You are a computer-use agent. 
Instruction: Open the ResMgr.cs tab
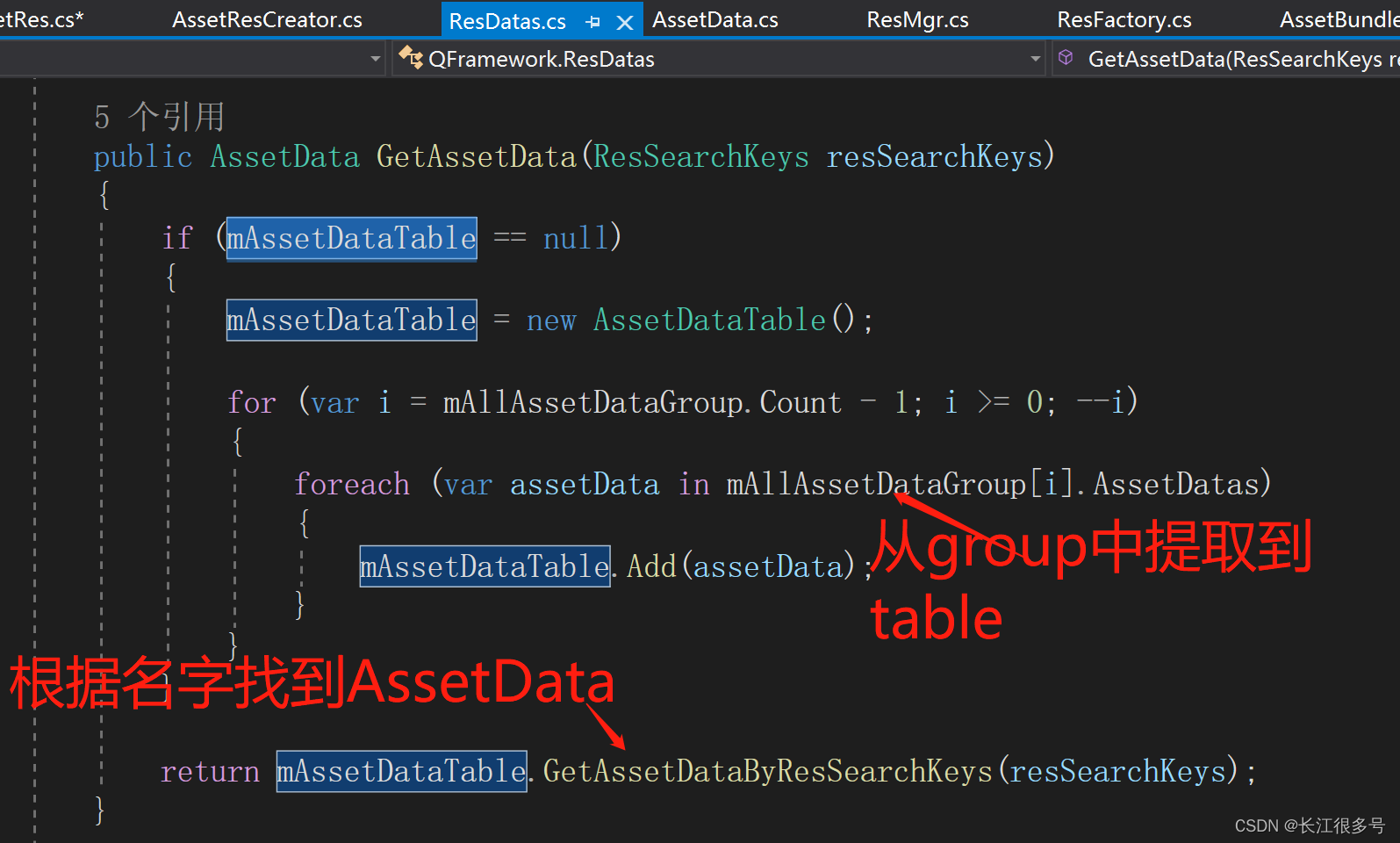tap(917, 19)
